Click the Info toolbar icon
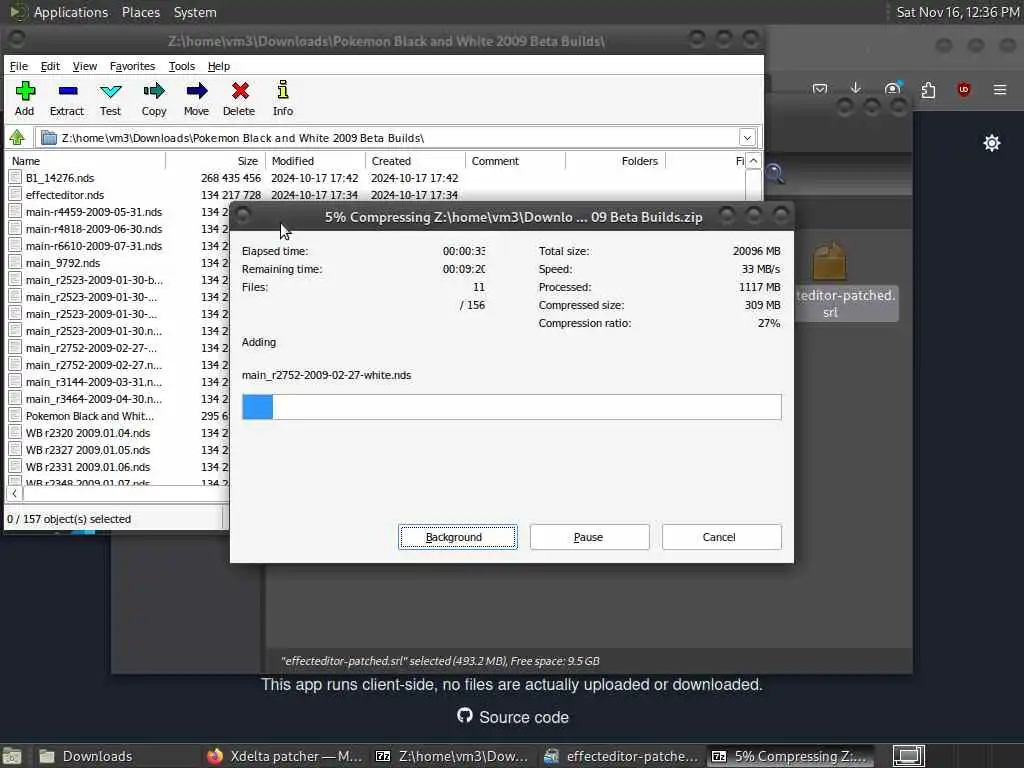Screen dimensions: 1024x768 click(x=283, y=99)
